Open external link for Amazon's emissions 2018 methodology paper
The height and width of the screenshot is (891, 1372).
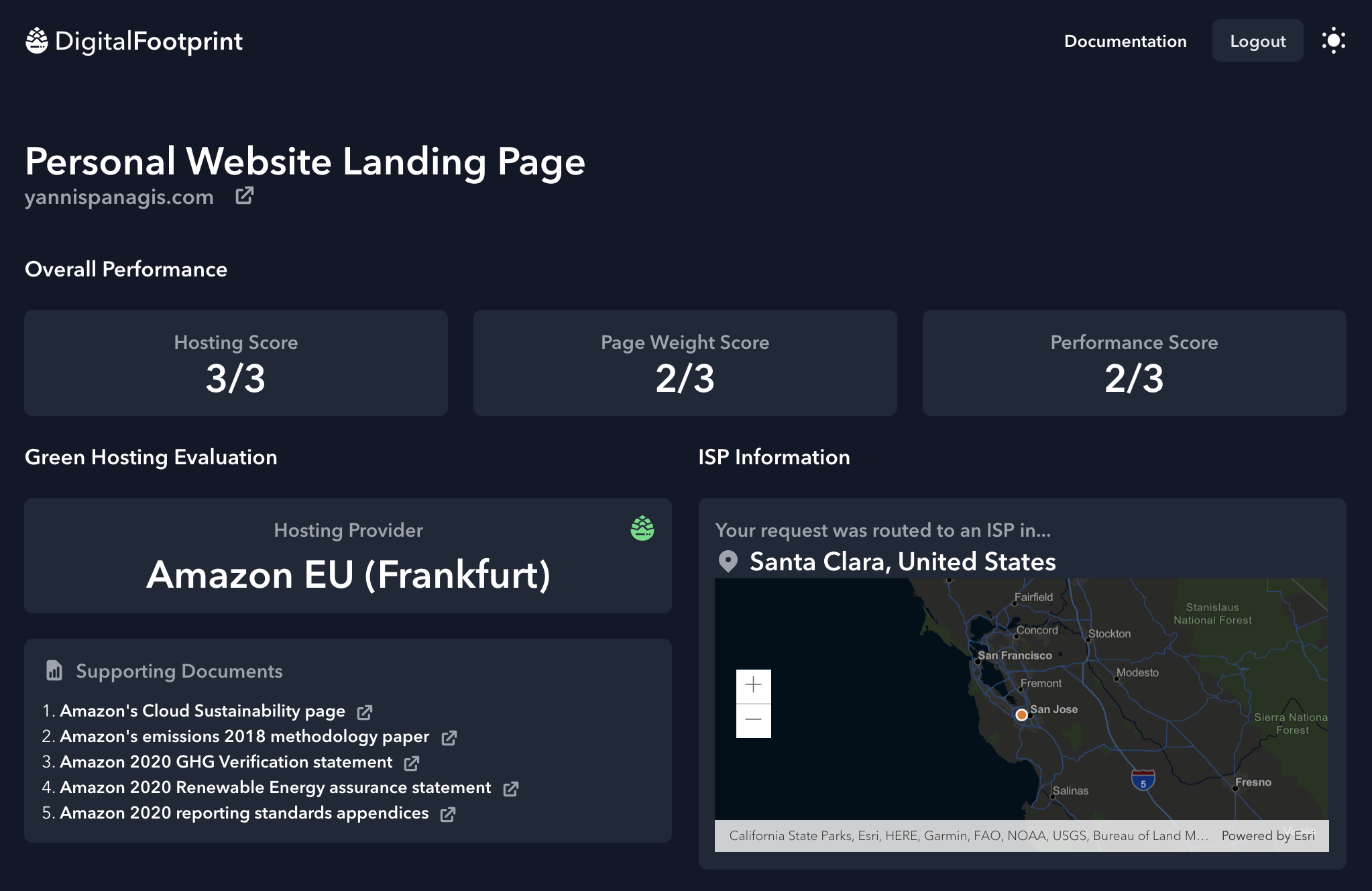pos(449,737)
